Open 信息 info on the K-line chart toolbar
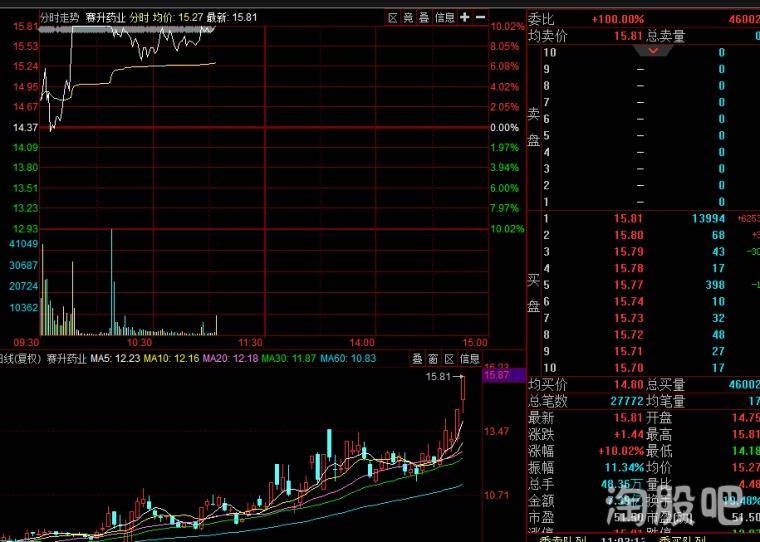 tap(469, 359)
